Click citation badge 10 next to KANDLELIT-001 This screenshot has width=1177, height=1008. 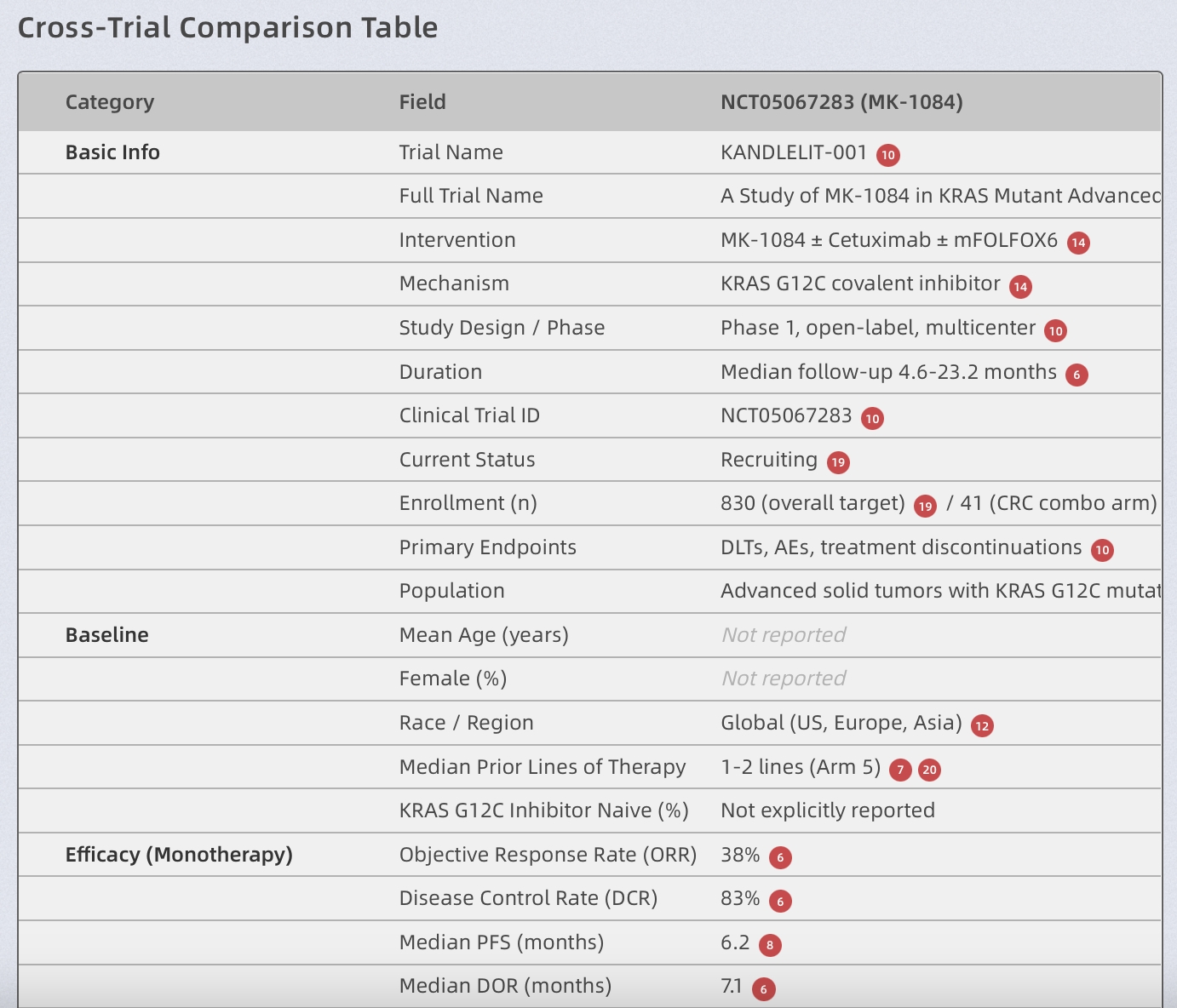click(x=888, y=155)
